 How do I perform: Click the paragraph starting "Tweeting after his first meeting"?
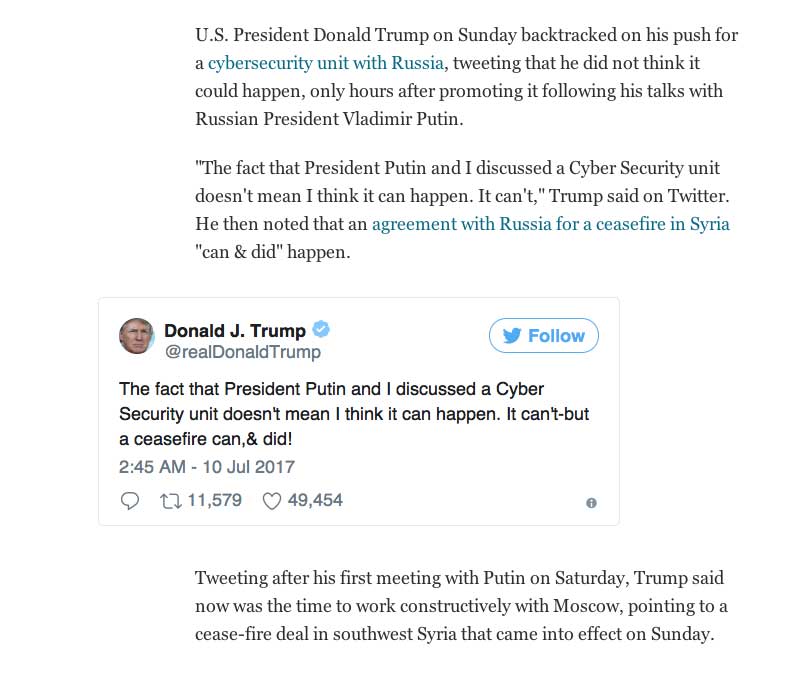point(461,606)
